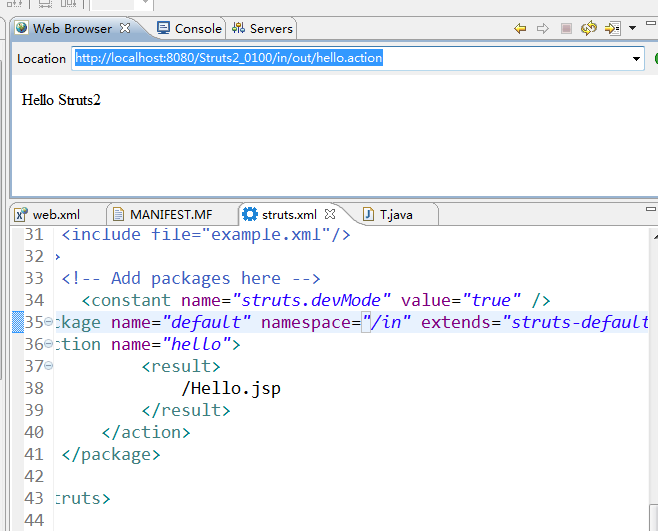658x531 pixels.
Task: Stop loading the current page
Action: click(x=566, y=29)
